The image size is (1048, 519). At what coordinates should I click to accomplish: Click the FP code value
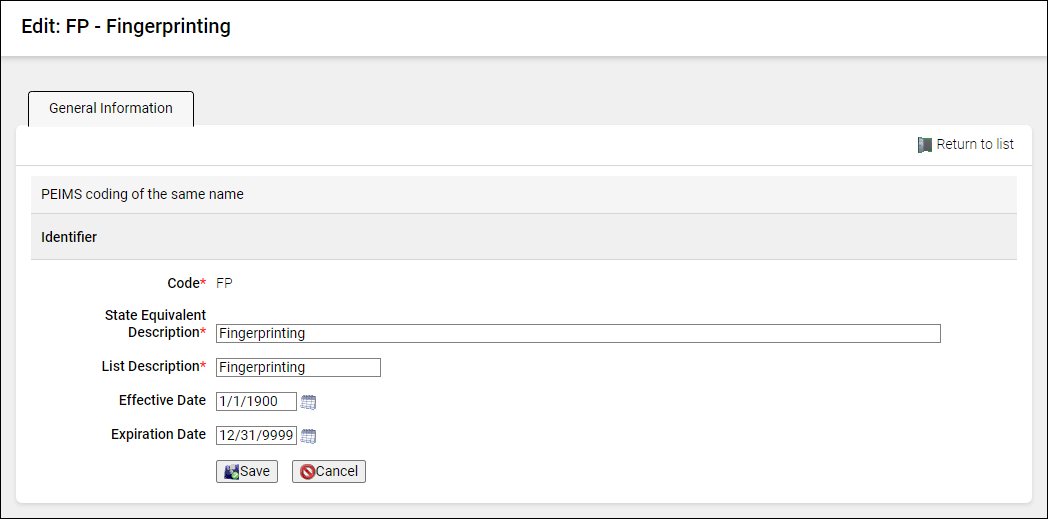click(225, 284)
